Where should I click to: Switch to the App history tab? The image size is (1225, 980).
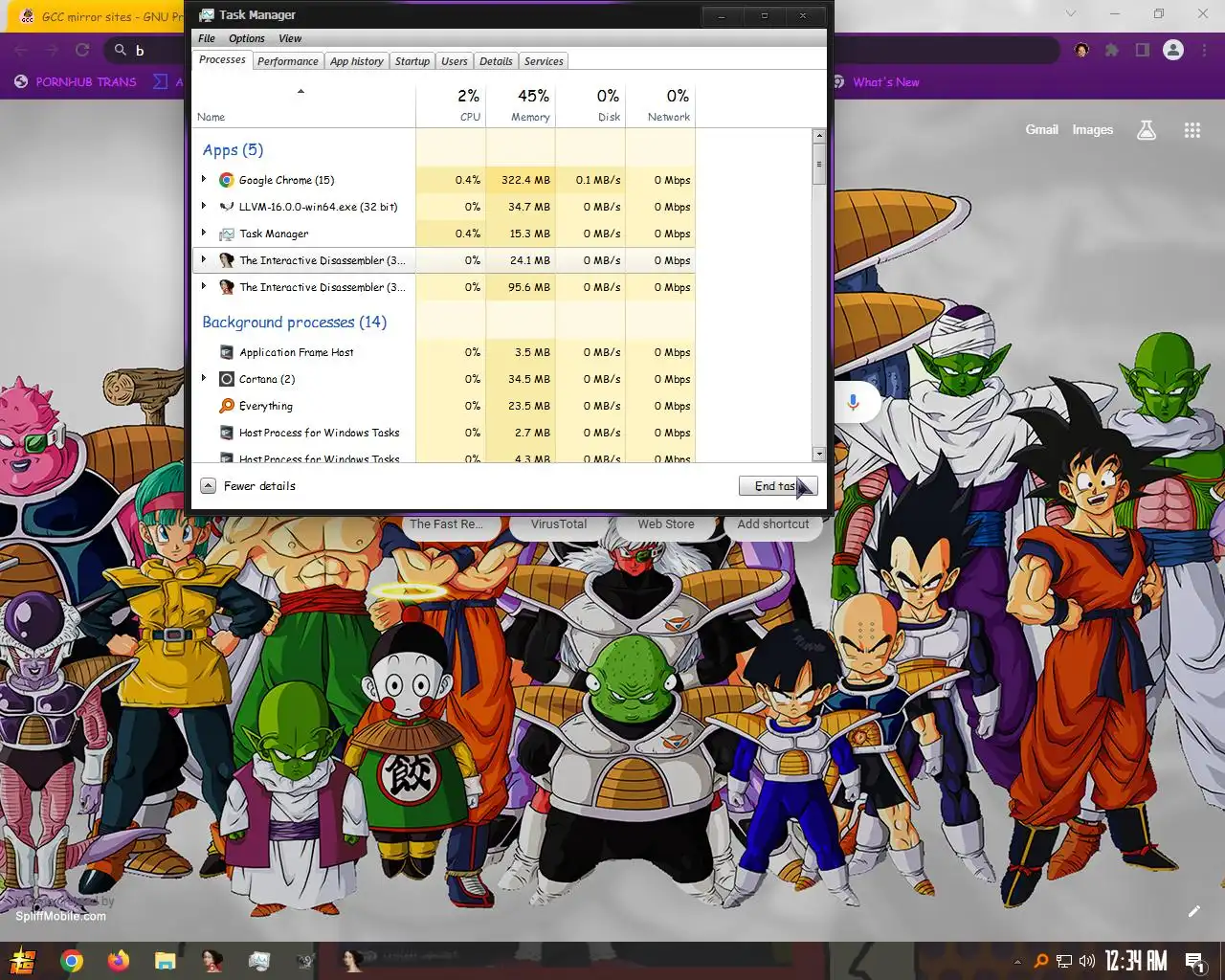357,61
